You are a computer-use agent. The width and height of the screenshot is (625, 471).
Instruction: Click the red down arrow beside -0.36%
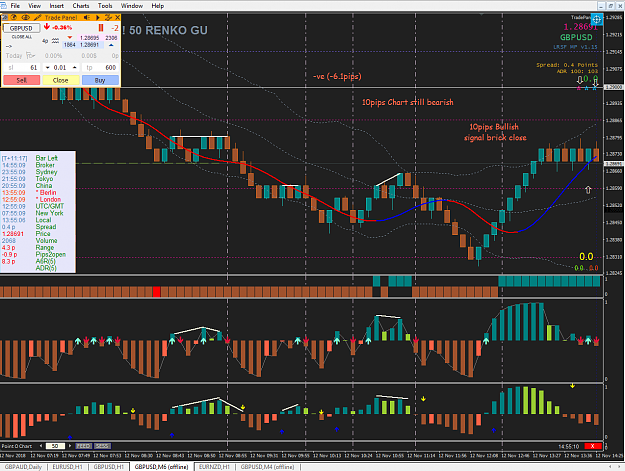click(47, 27)
